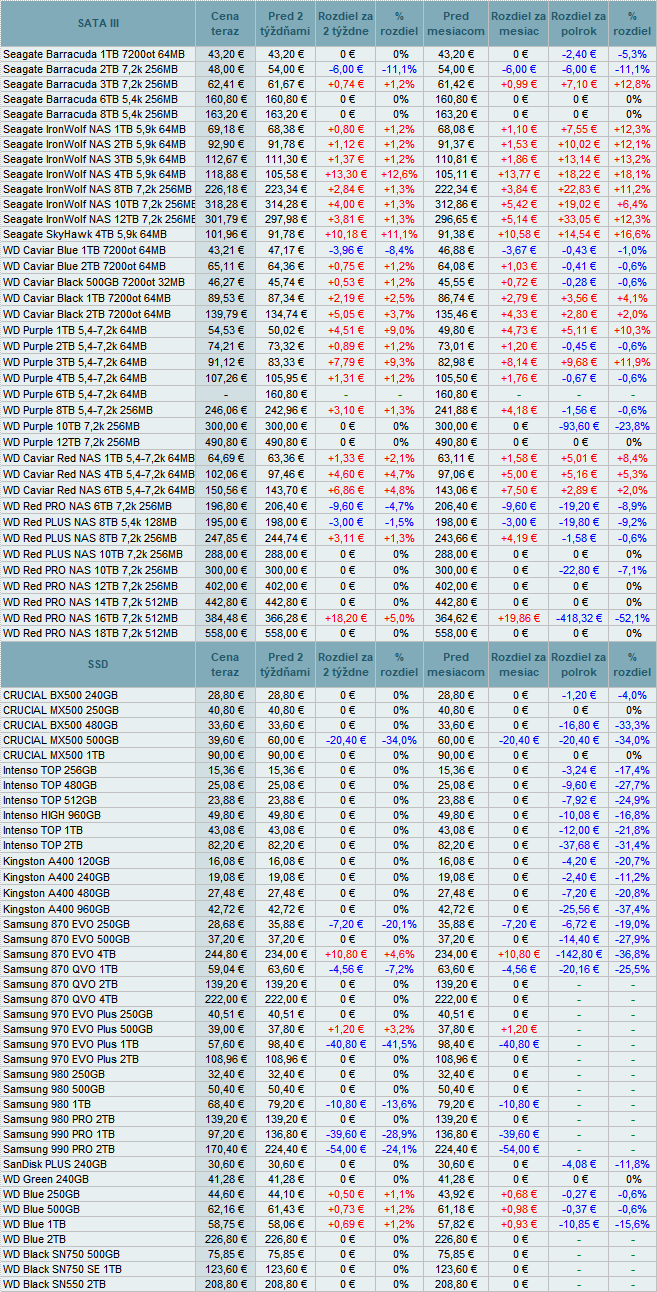Viewport: 657px width, 1292px height.
Task: Click row WD Red PRO NAS 14TB 7,2k 512MB
Action: 328,602
